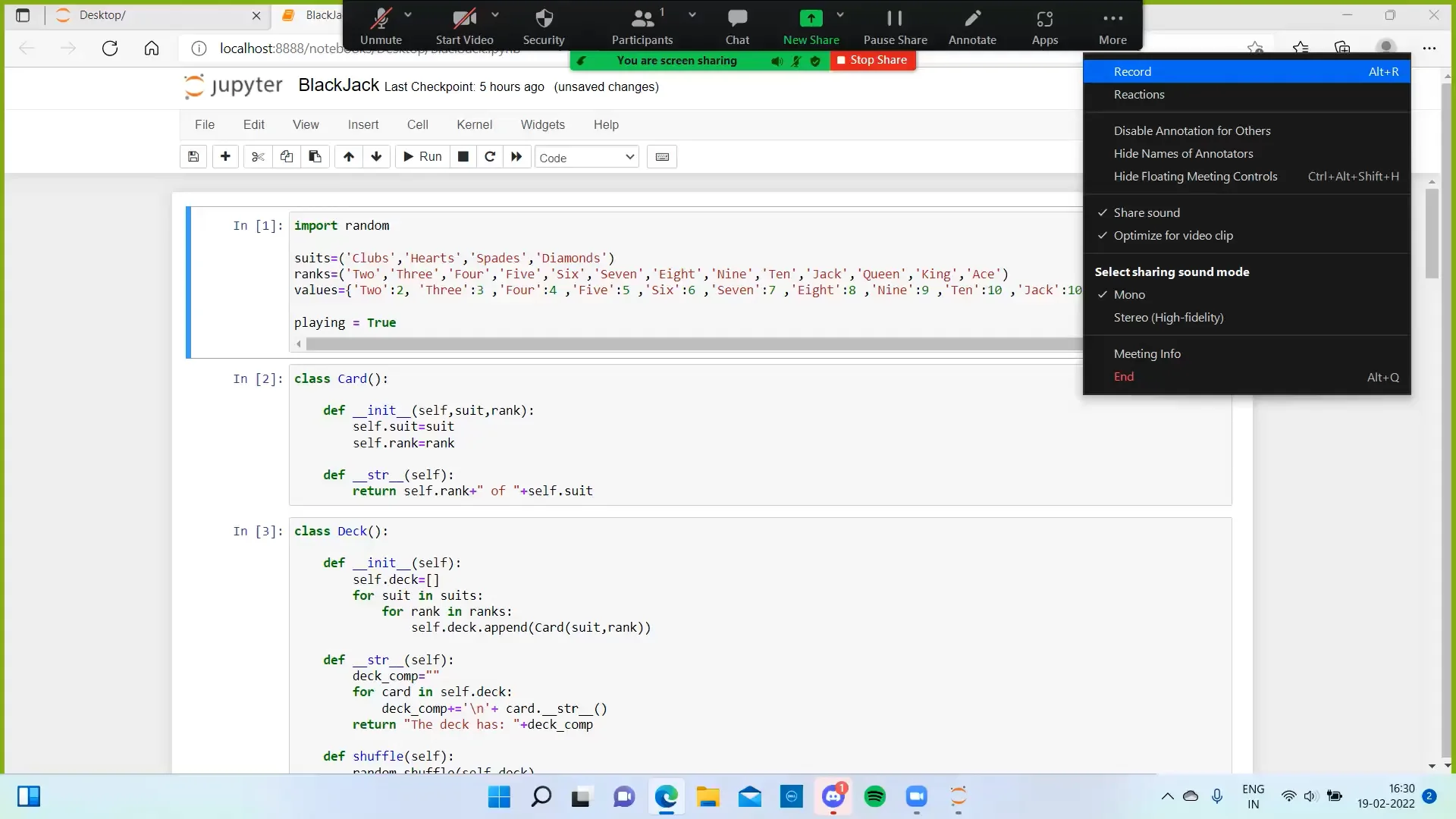Open the cell type Code dropdown

pyautogui.click(x=586, y=158)
